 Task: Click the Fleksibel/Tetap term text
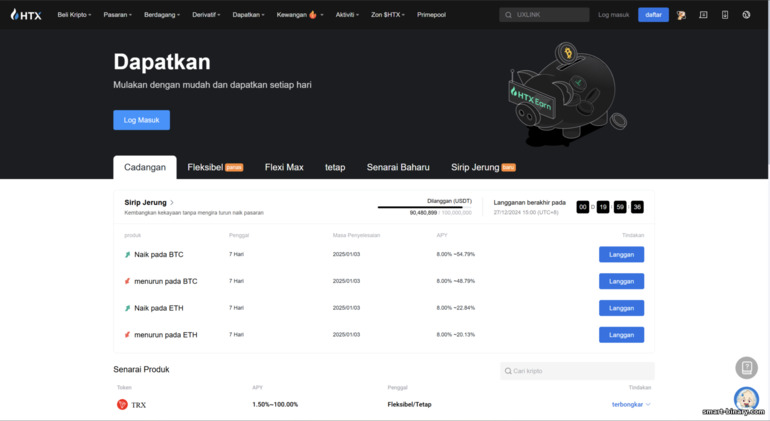tap(409, 404)
